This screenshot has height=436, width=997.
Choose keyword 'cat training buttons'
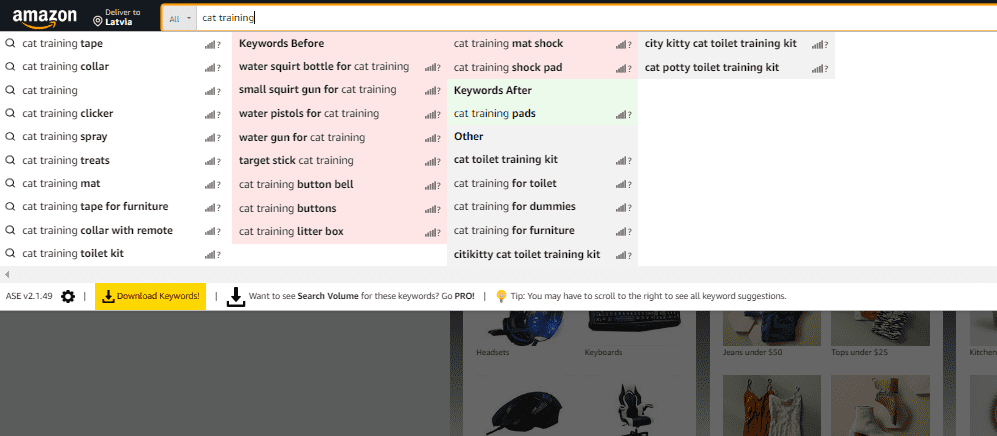click(287, 208)
